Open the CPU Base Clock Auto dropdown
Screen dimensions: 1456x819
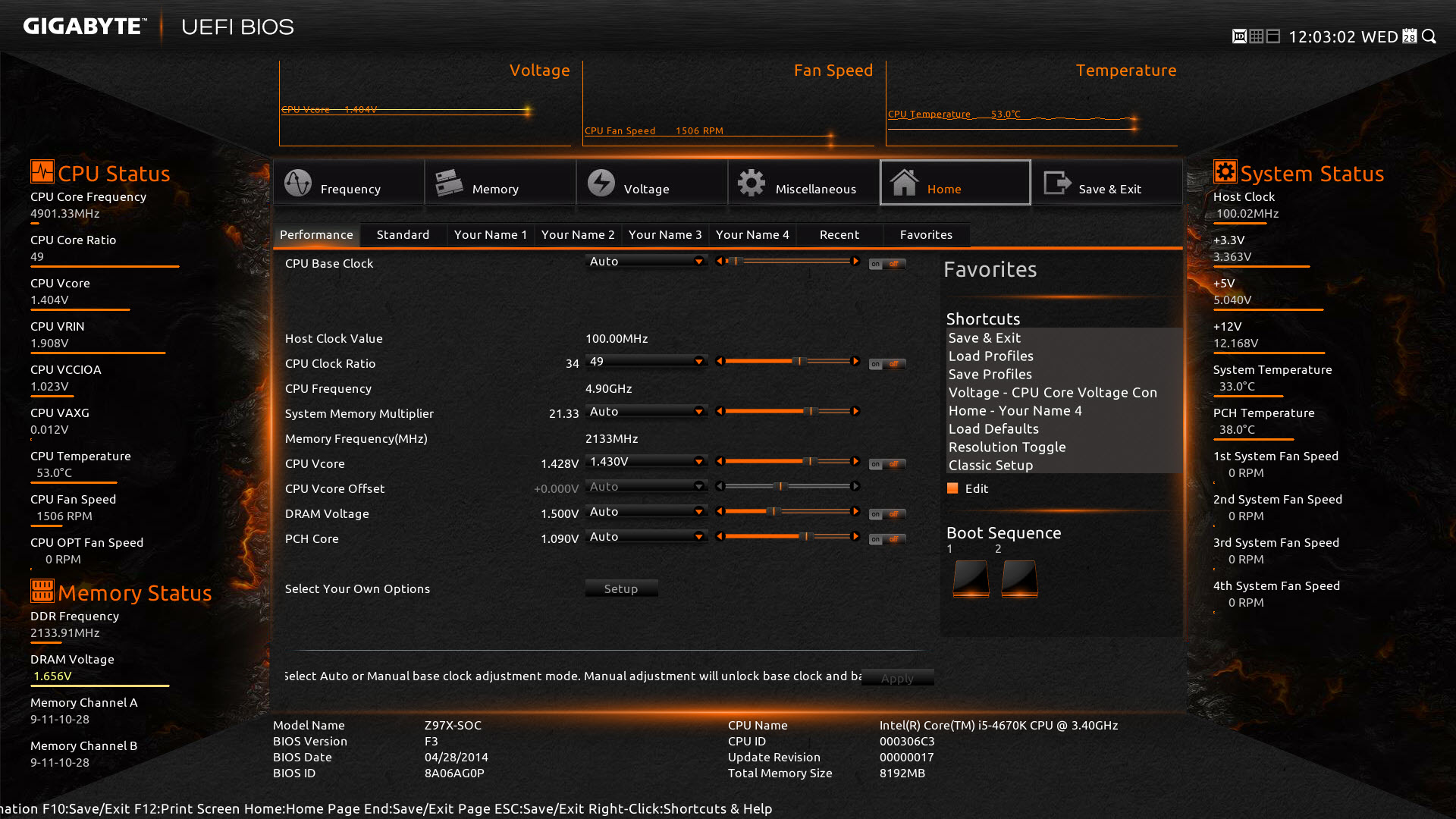646,261
